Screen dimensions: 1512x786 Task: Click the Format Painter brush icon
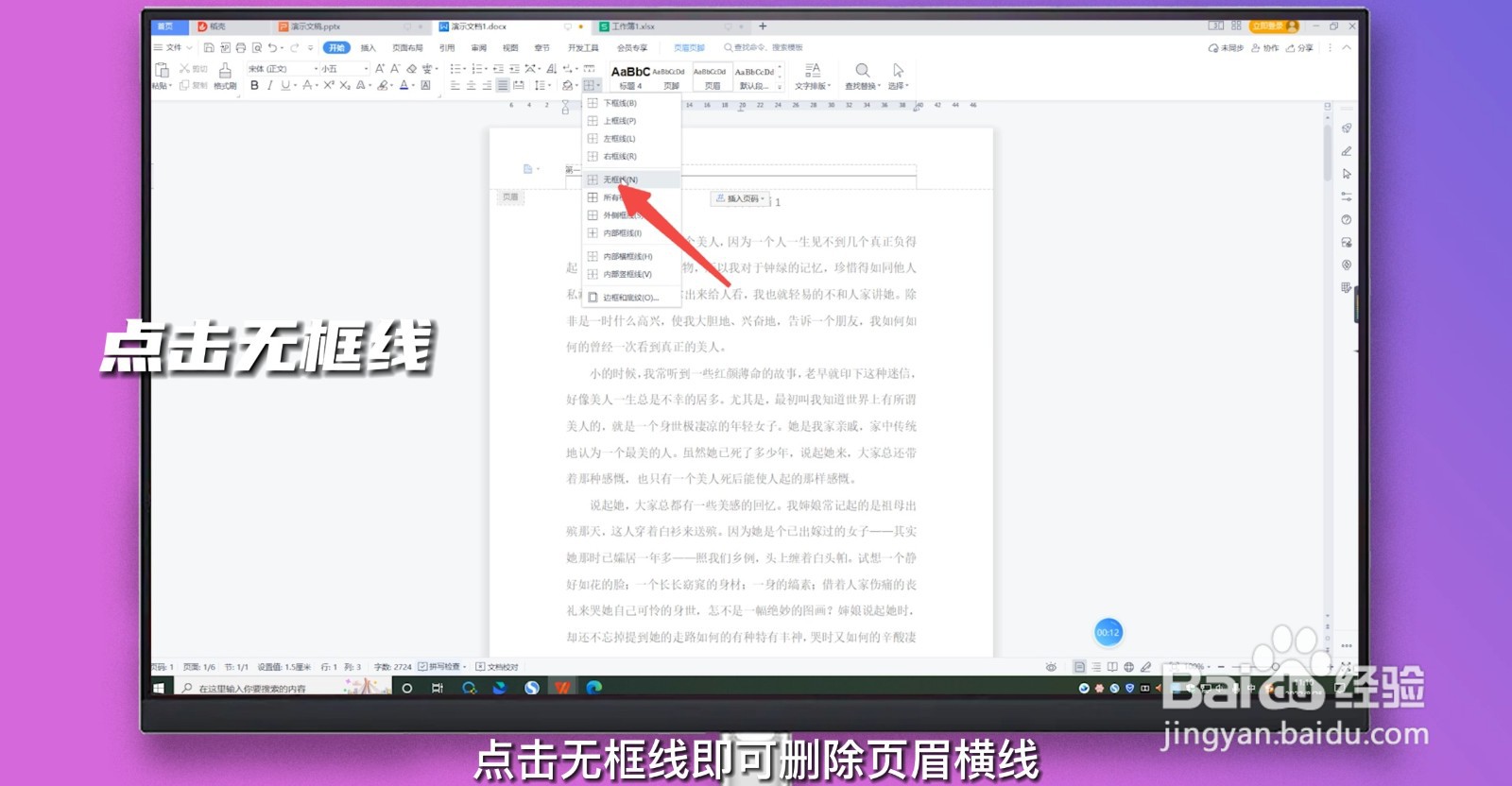pos(225,70)
